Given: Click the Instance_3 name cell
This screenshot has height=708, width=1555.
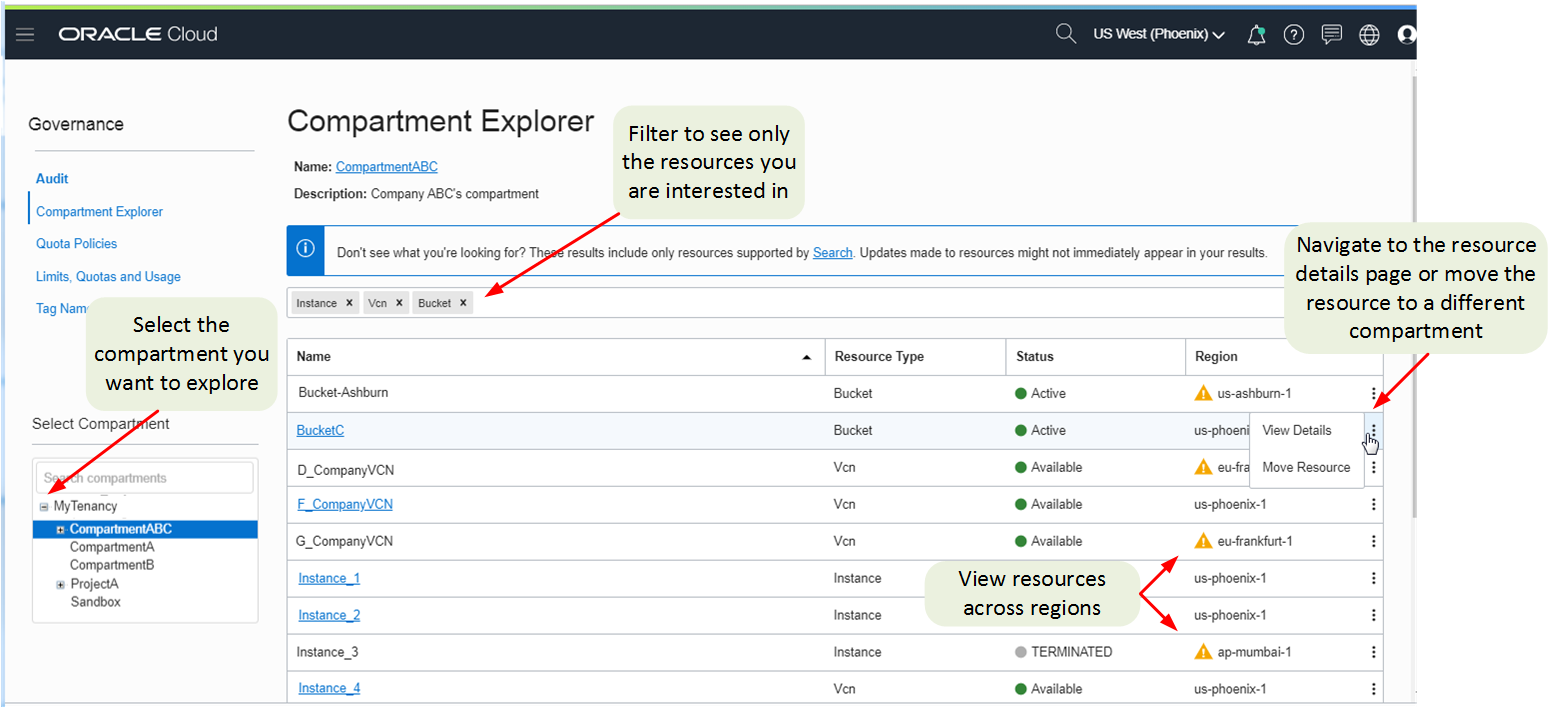Looking at the screenshot, I should click(328, 652).
